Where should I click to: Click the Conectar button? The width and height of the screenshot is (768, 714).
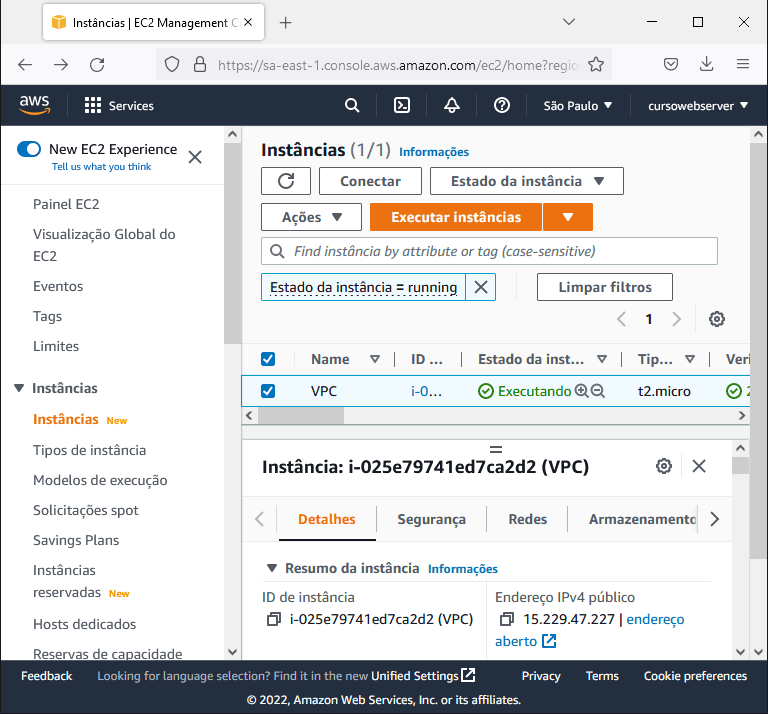tap(370, 181)
